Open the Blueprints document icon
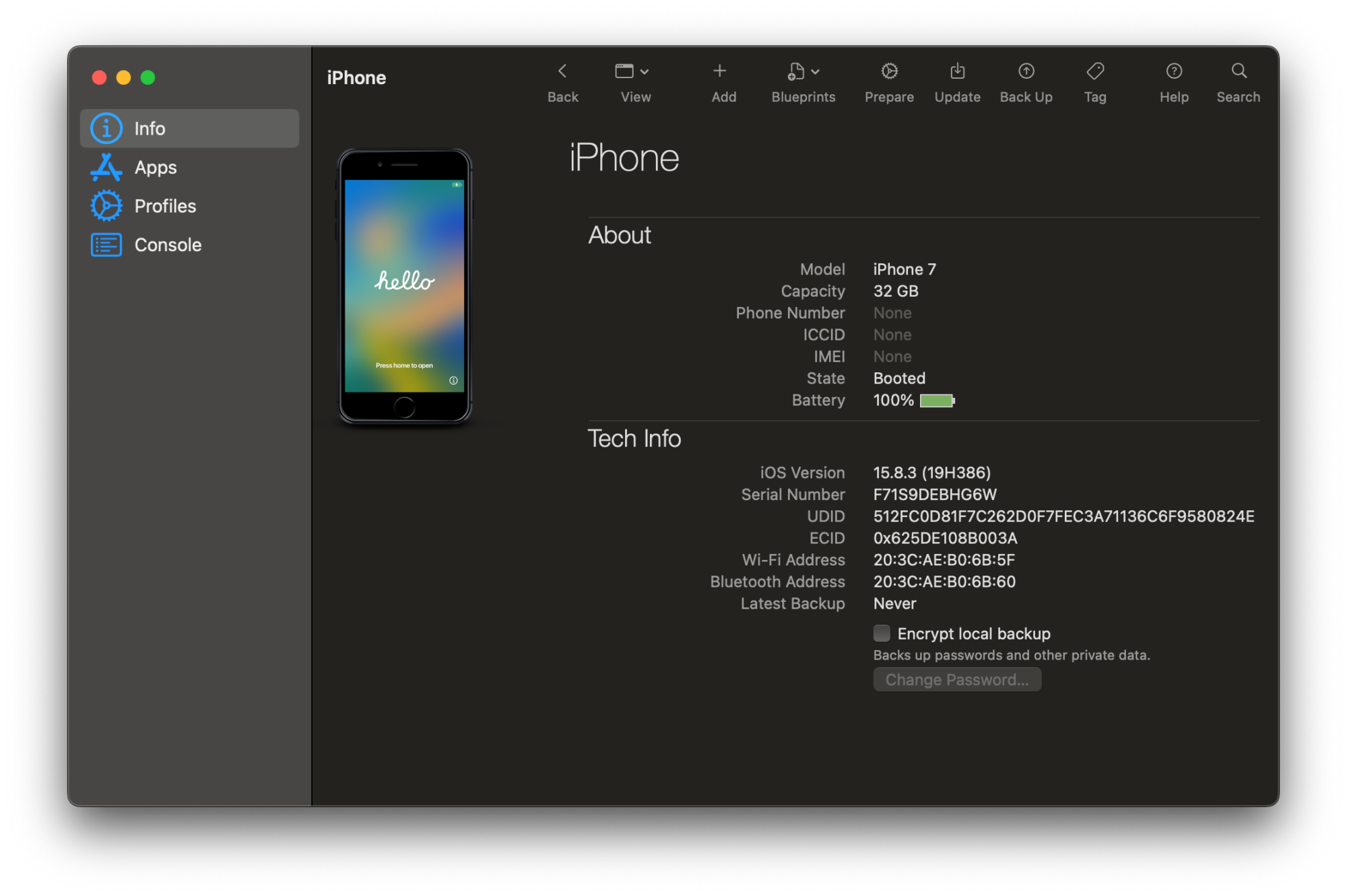Image resolution: width=1347 pixels, height=896 pixels. (x=796, y=71)
